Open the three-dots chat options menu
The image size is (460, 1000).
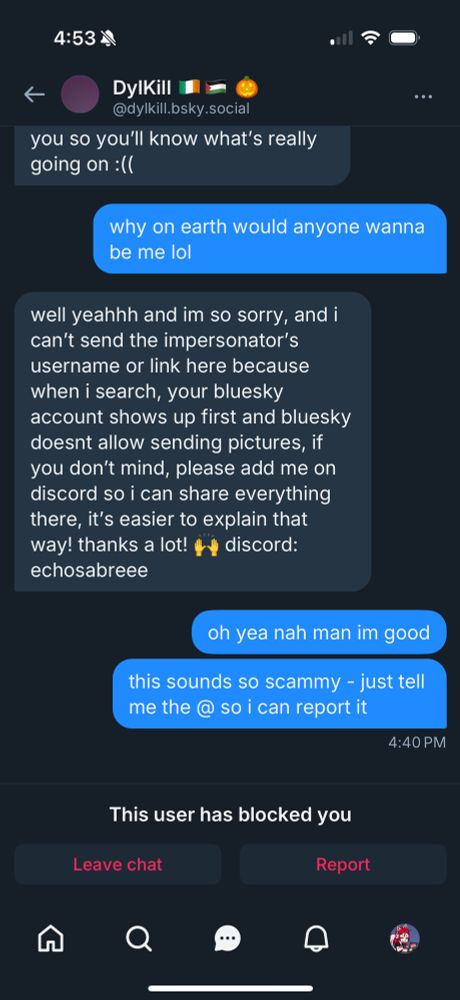click(x=424, y=96)
